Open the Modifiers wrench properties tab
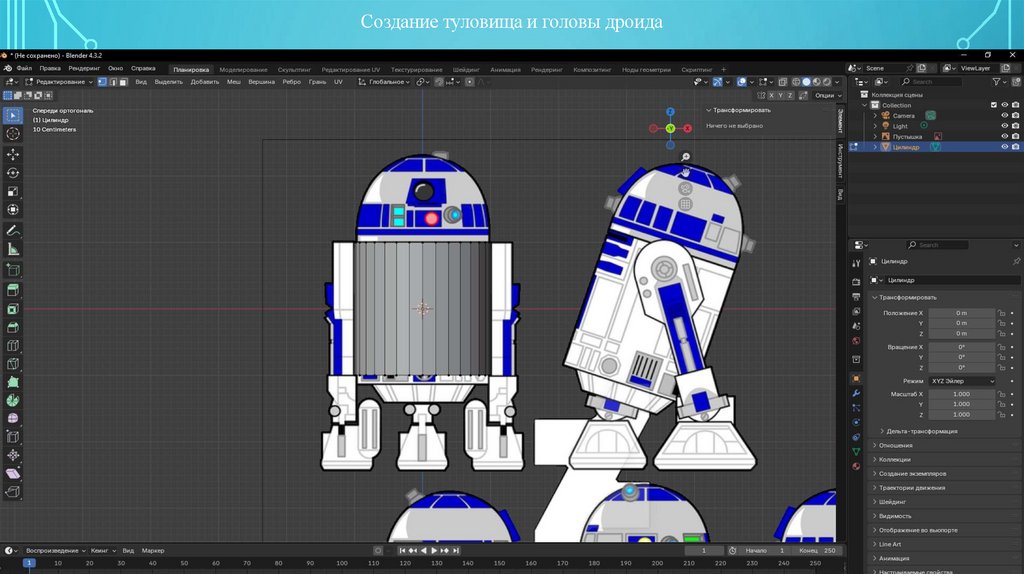The image size is (1024, 574). (856, 393)
